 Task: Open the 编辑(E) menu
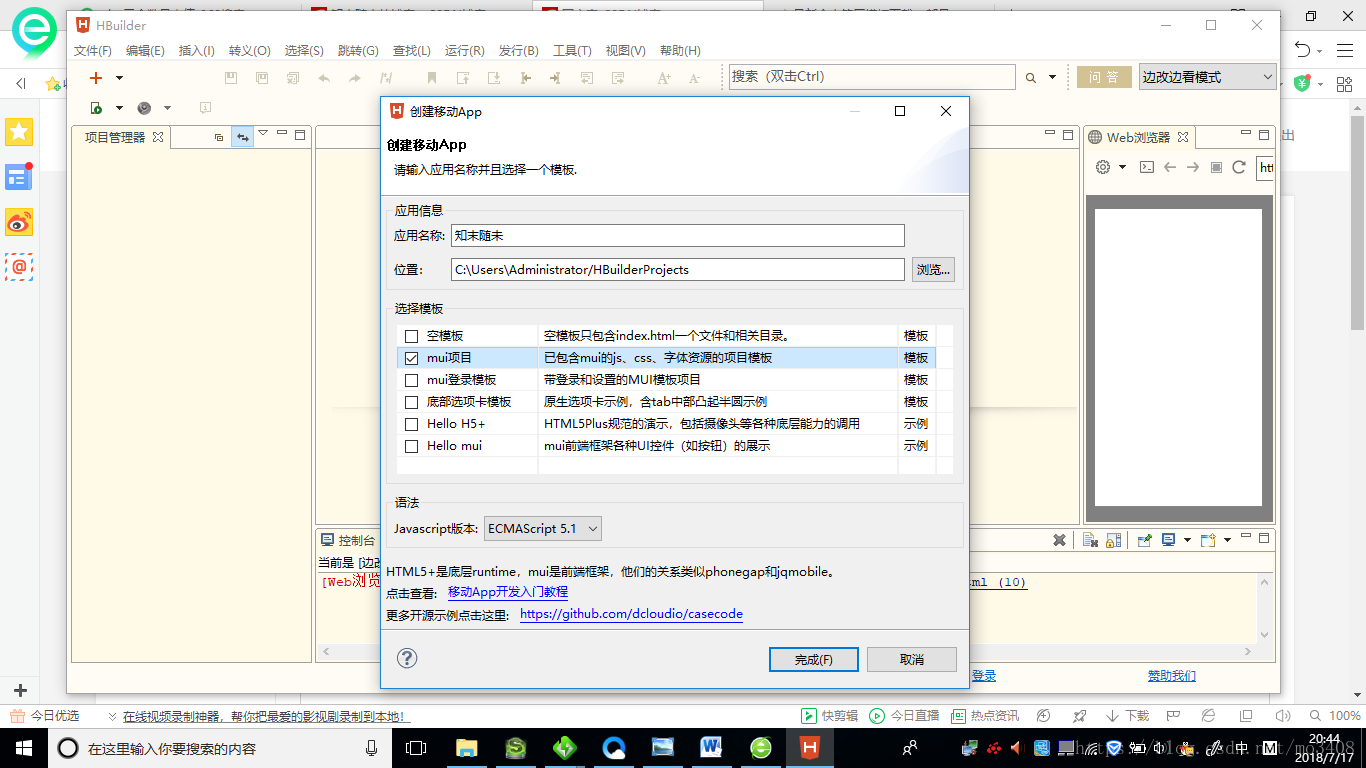pos(145,51)
